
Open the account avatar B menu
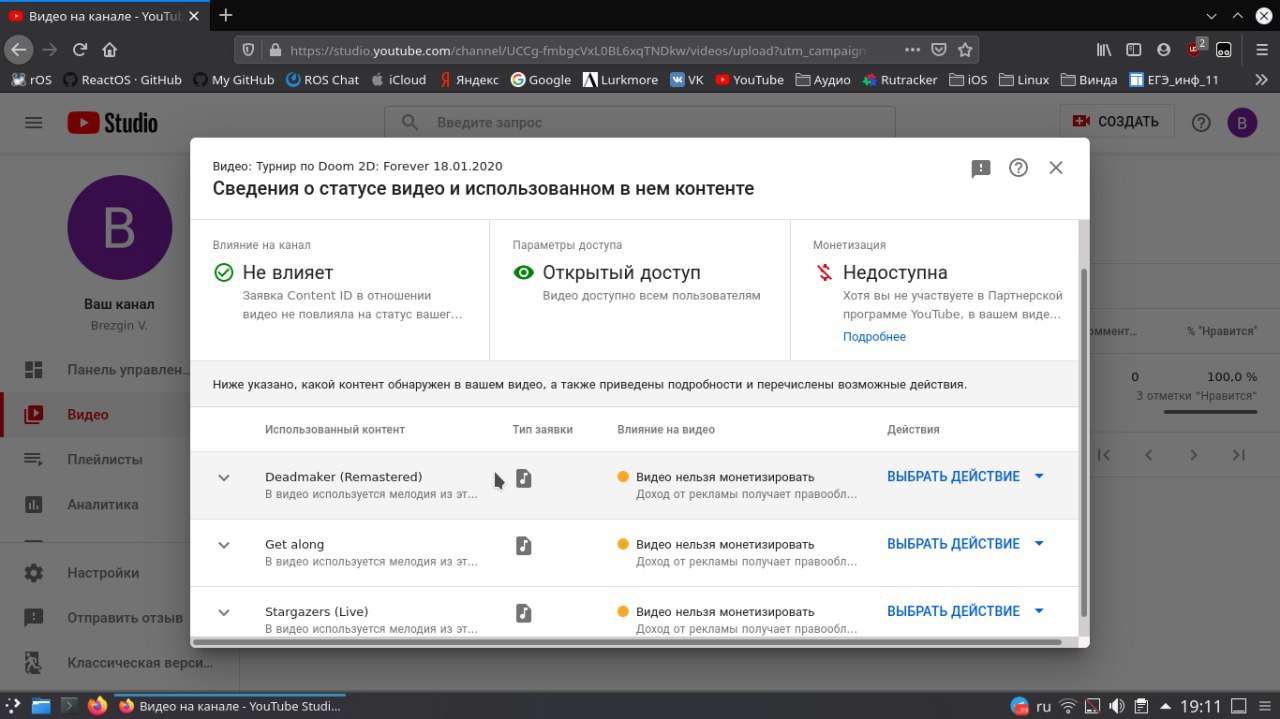point(1242,123)
